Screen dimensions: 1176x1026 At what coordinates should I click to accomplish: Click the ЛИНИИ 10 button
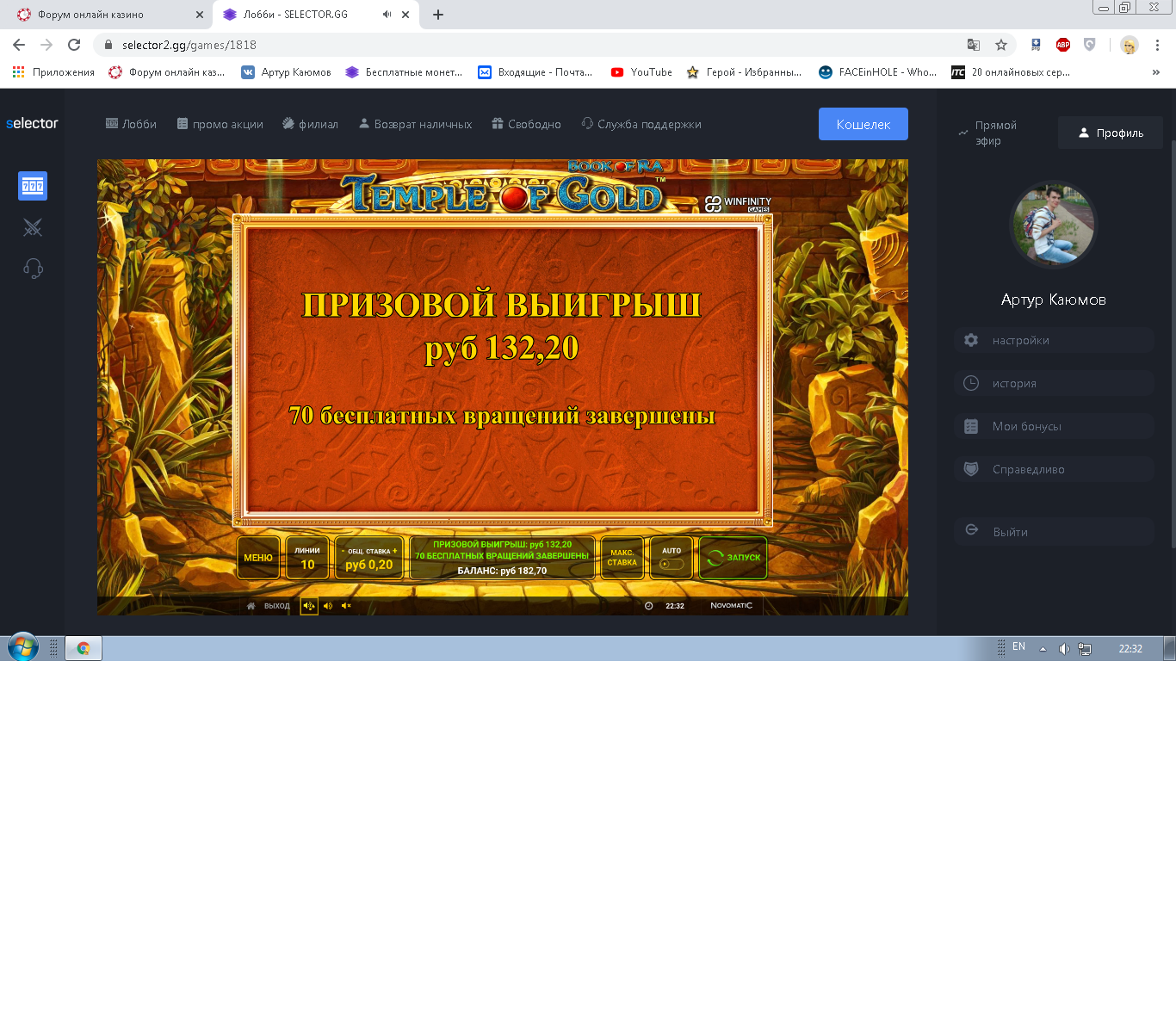tap(307, 558)
